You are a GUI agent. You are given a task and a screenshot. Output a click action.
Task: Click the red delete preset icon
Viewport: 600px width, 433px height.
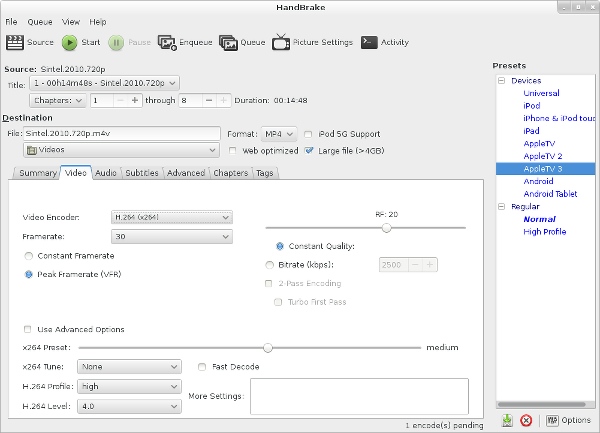526,420
